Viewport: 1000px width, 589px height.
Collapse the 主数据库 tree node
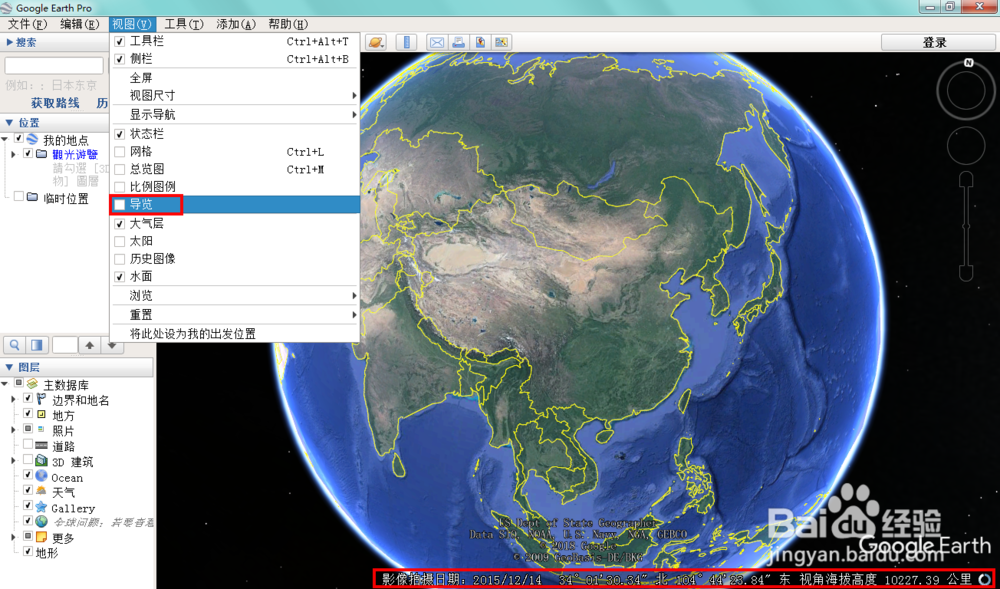[5, 384]
